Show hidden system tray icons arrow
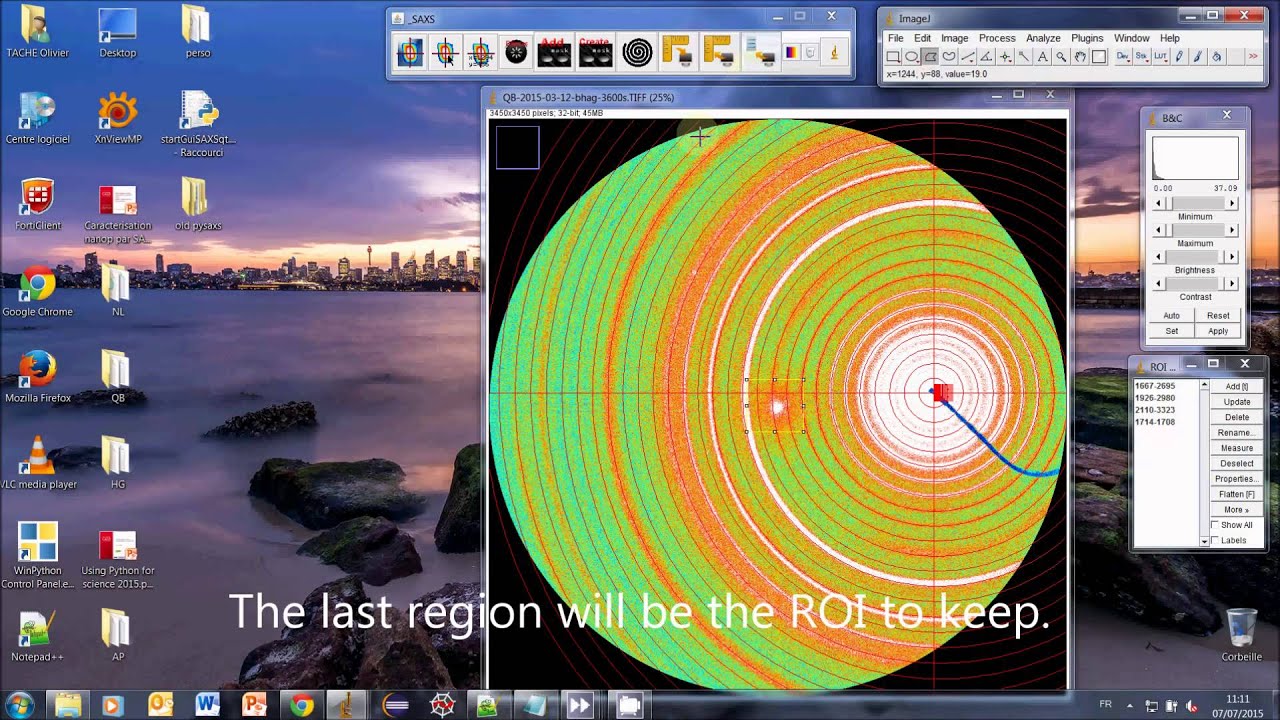The image size is (1280, 720). [1129, 705]
